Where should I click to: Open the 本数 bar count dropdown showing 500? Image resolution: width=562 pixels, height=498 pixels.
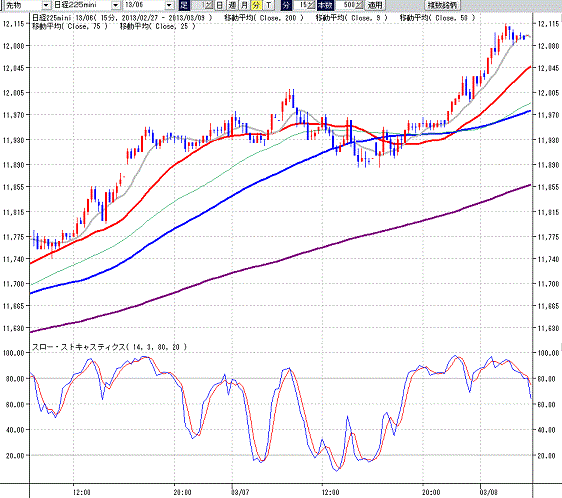(350, 5)
